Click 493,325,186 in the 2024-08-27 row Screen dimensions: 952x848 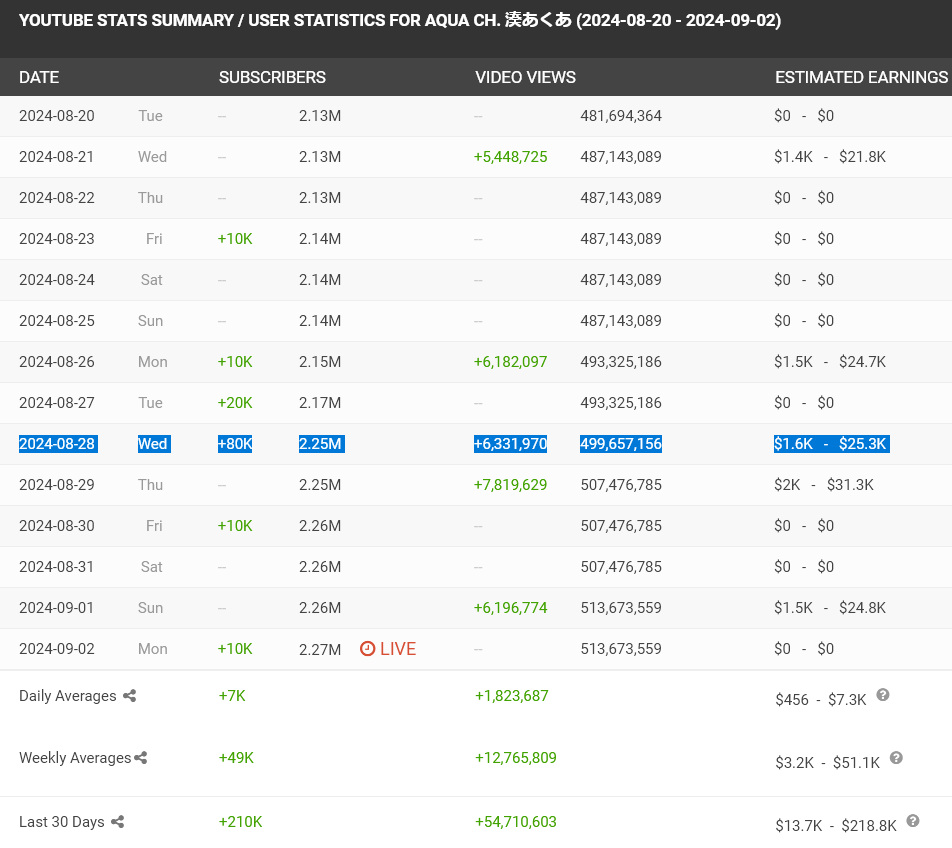(x=621, y=402)
